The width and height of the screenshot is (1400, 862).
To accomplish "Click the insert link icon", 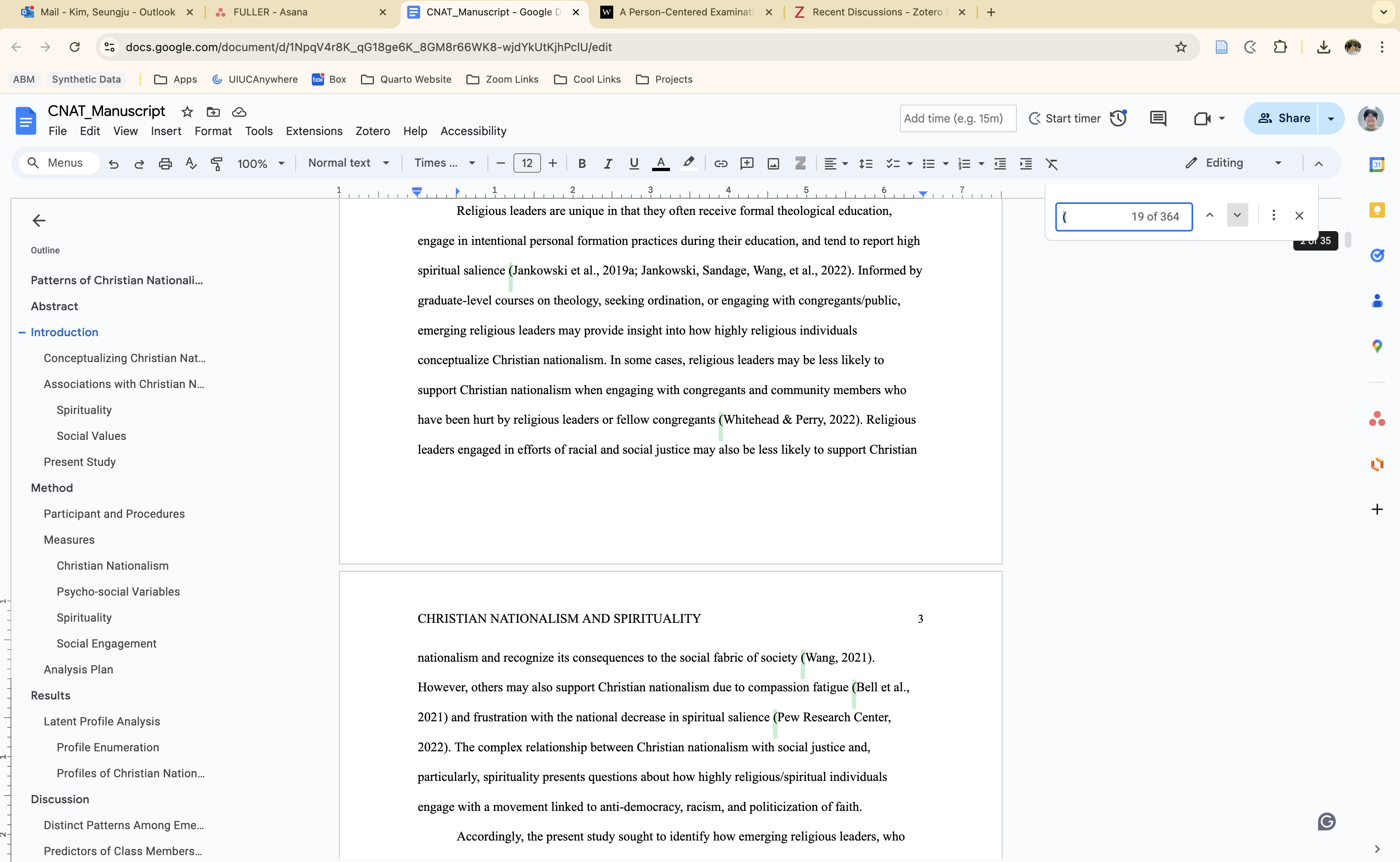I will 720,164.
